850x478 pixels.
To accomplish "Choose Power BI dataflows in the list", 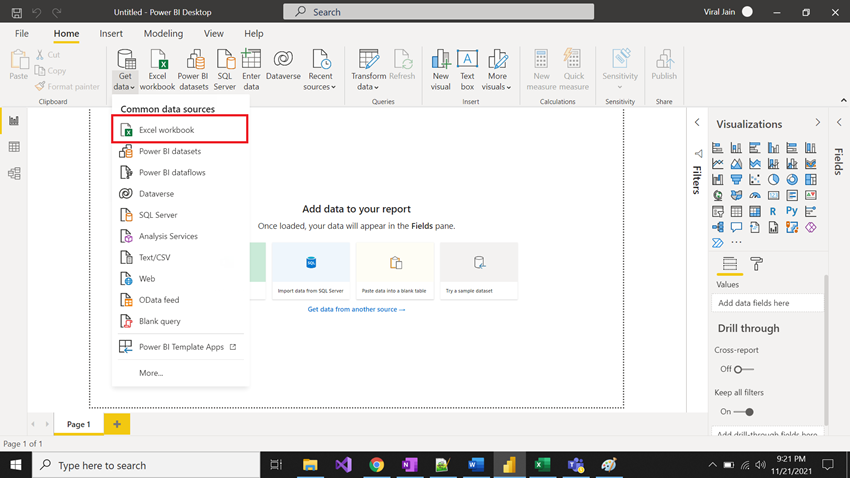I will pyautogui.click(x=180, y=172).
